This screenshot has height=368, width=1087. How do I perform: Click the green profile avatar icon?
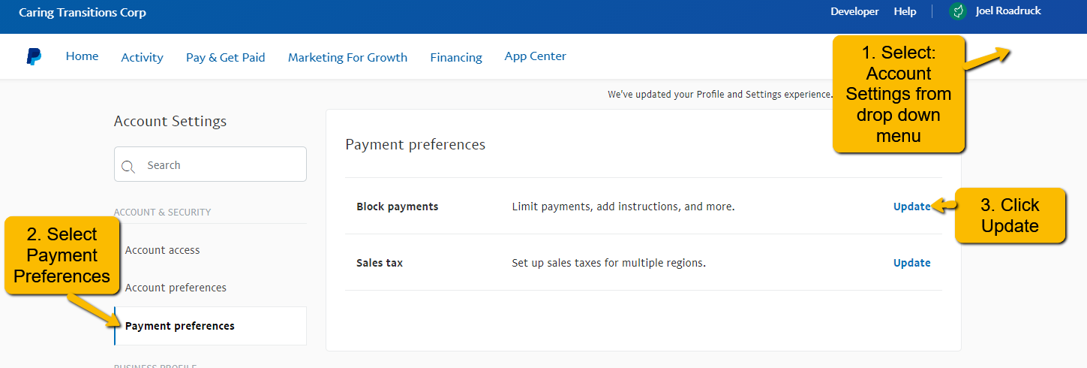click(x=958, y=12)
